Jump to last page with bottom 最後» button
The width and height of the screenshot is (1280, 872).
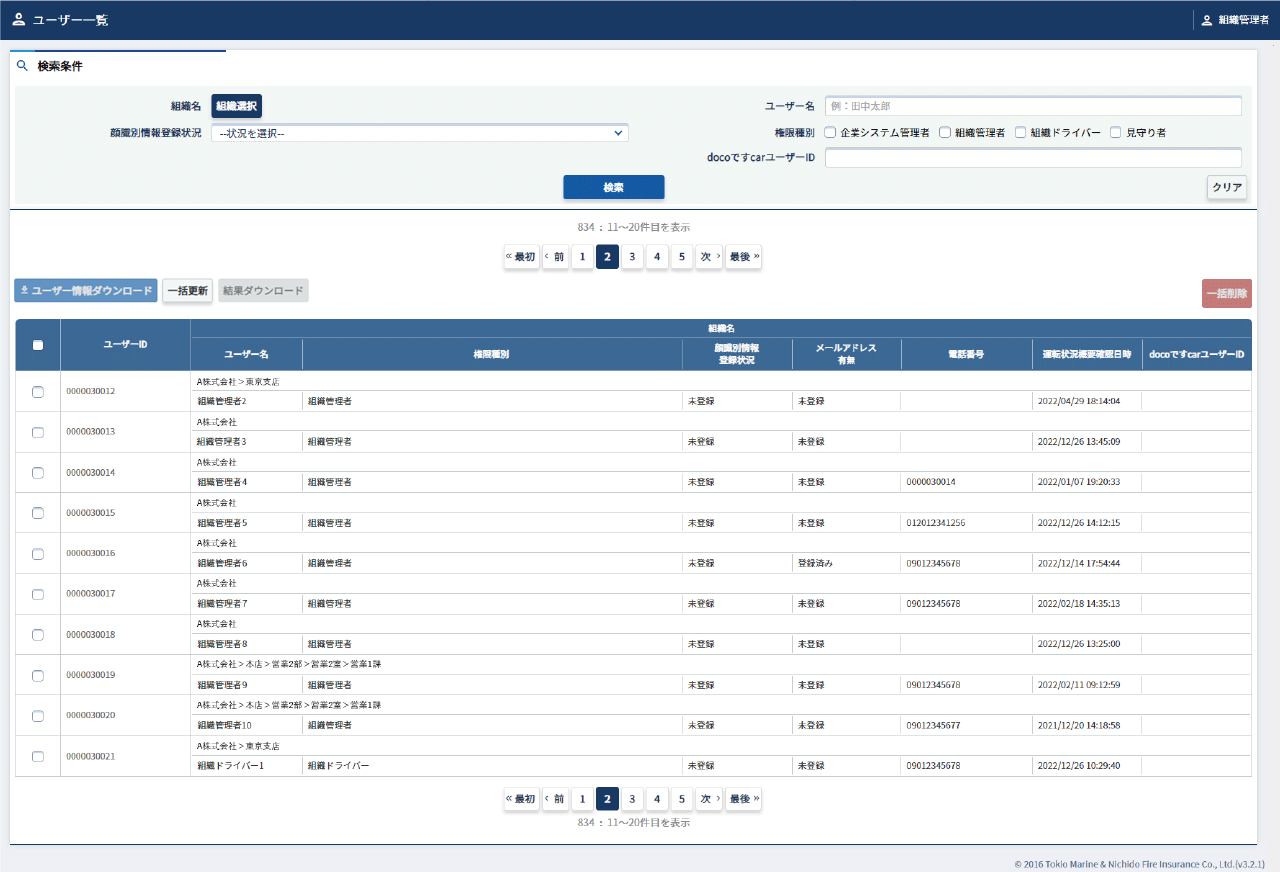(x=743, y=798)
